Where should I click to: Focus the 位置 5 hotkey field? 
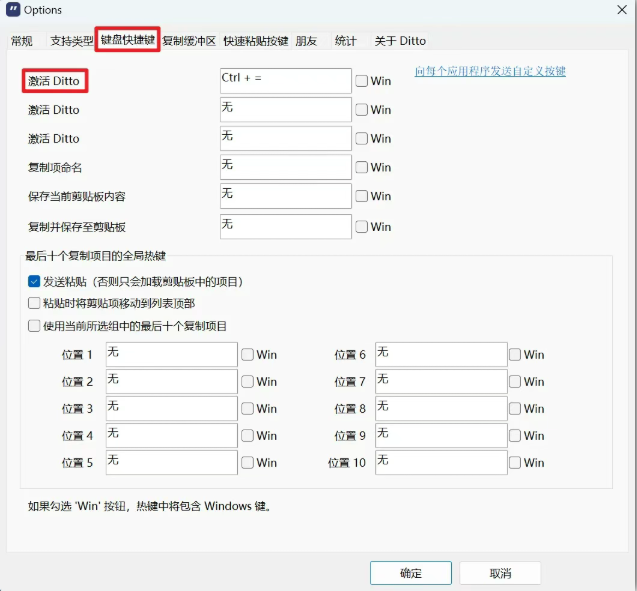(x=171, y=462)
